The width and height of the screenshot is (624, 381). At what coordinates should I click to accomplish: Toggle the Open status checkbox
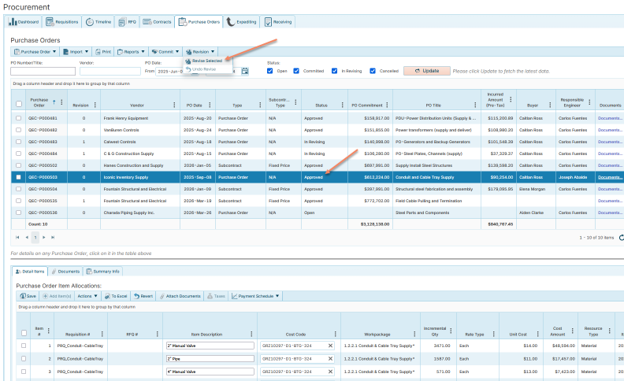(270, 71)
